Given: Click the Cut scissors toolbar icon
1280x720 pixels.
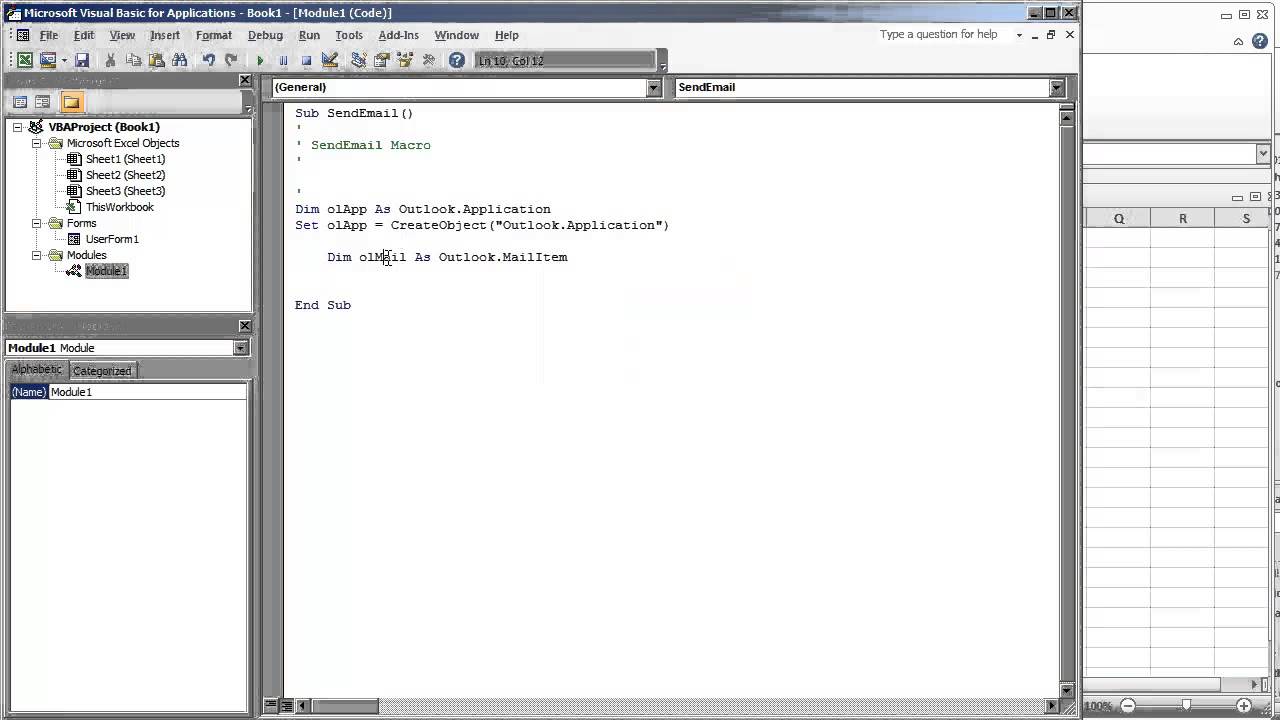Looking at the screenshot, I should 111,61.
